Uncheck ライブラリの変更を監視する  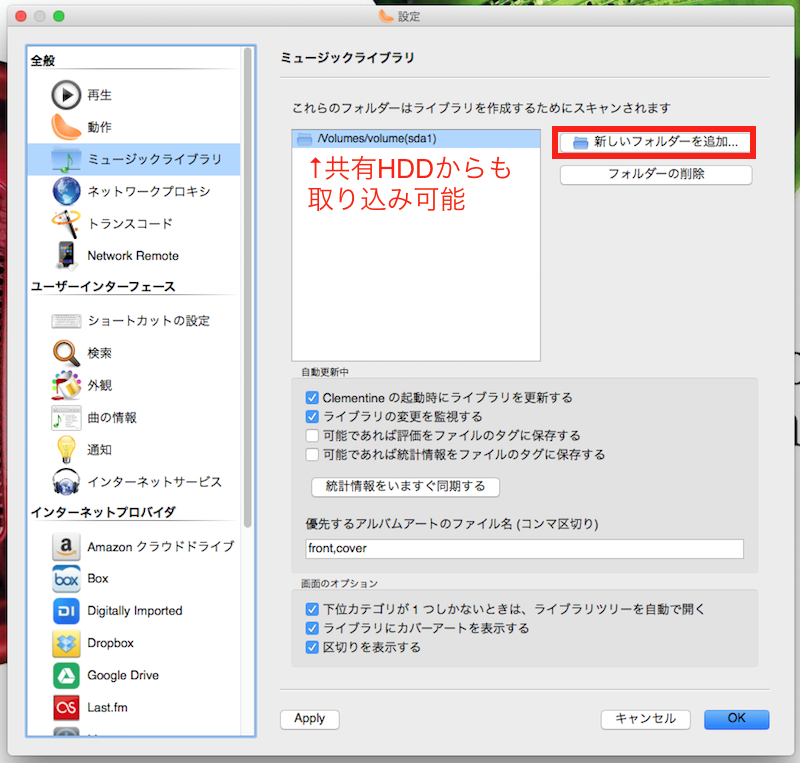click(x=312, y=416)
